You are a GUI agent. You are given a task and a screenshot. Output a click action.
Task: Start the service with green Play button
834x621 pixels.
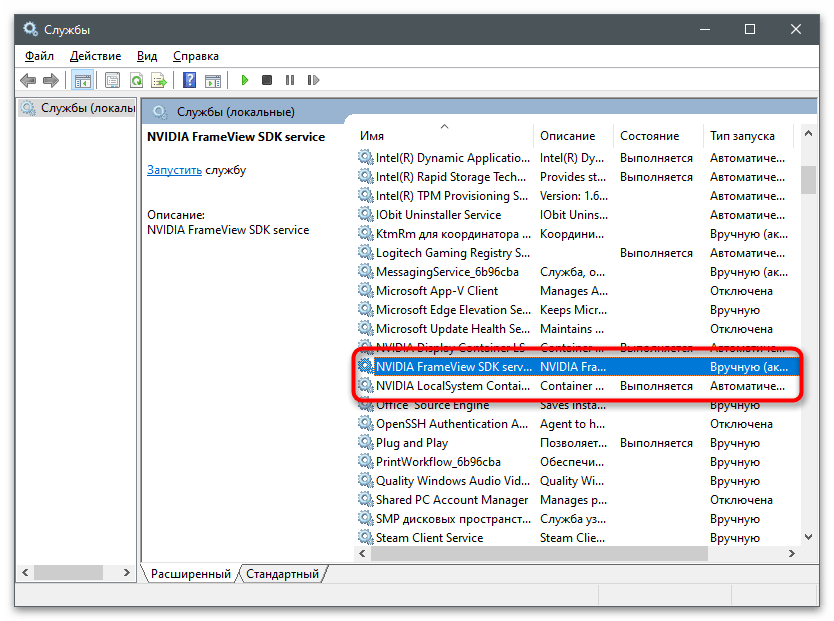[x=245, y=80]
